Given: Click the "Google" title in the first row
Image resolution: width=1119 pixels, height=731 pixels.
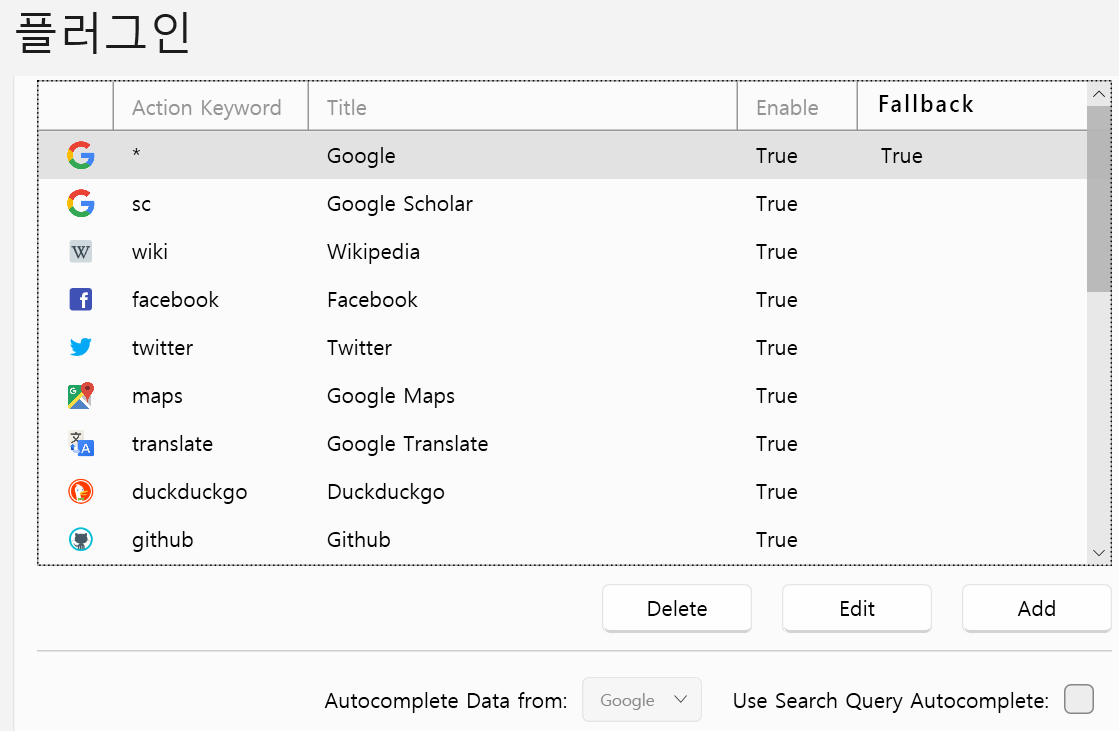Looking at the screenshot, I should pyautogui.click(x=360, y=156).
